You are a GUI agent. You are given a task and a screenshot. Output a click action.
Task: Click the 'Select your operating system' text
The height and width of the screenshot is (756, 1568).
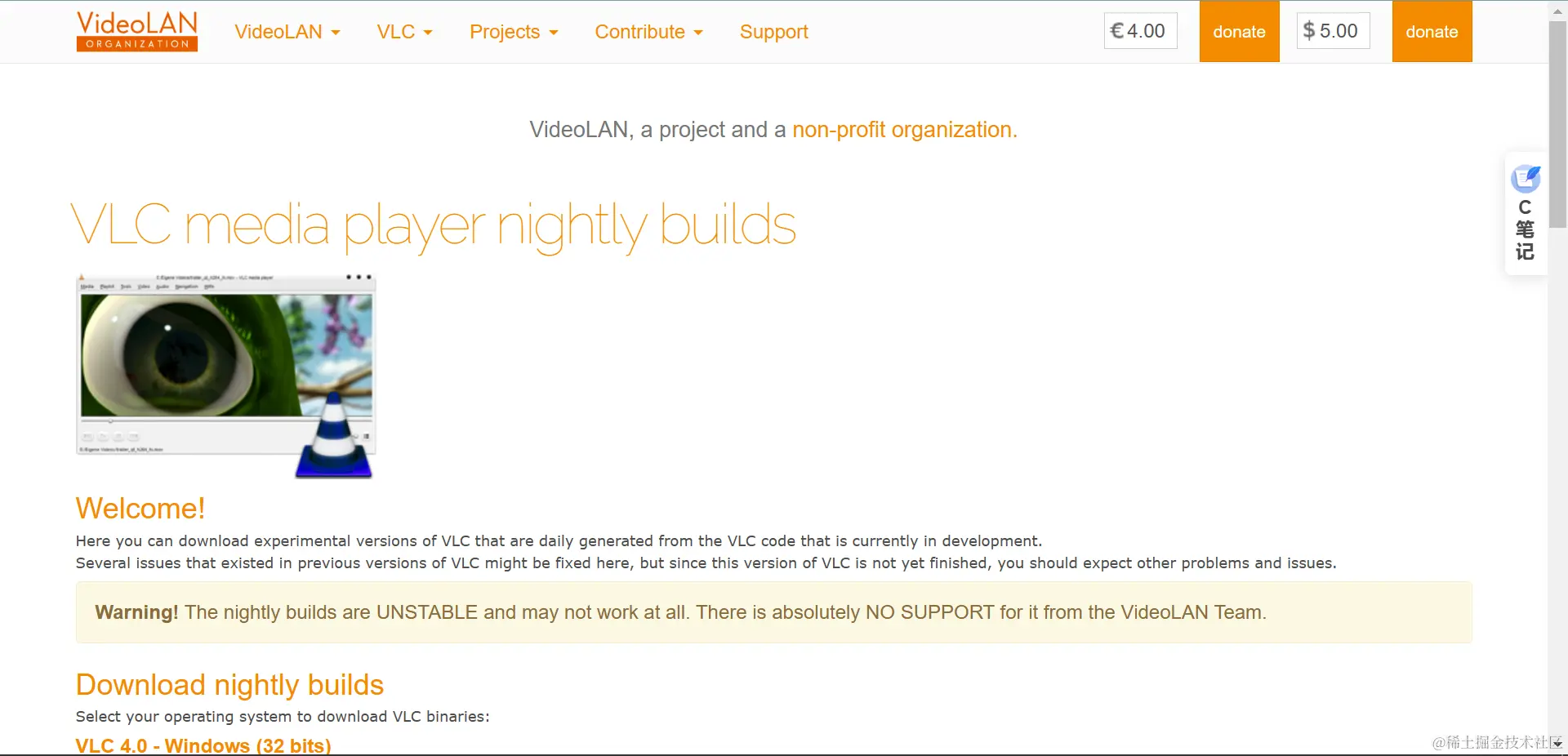283,717
